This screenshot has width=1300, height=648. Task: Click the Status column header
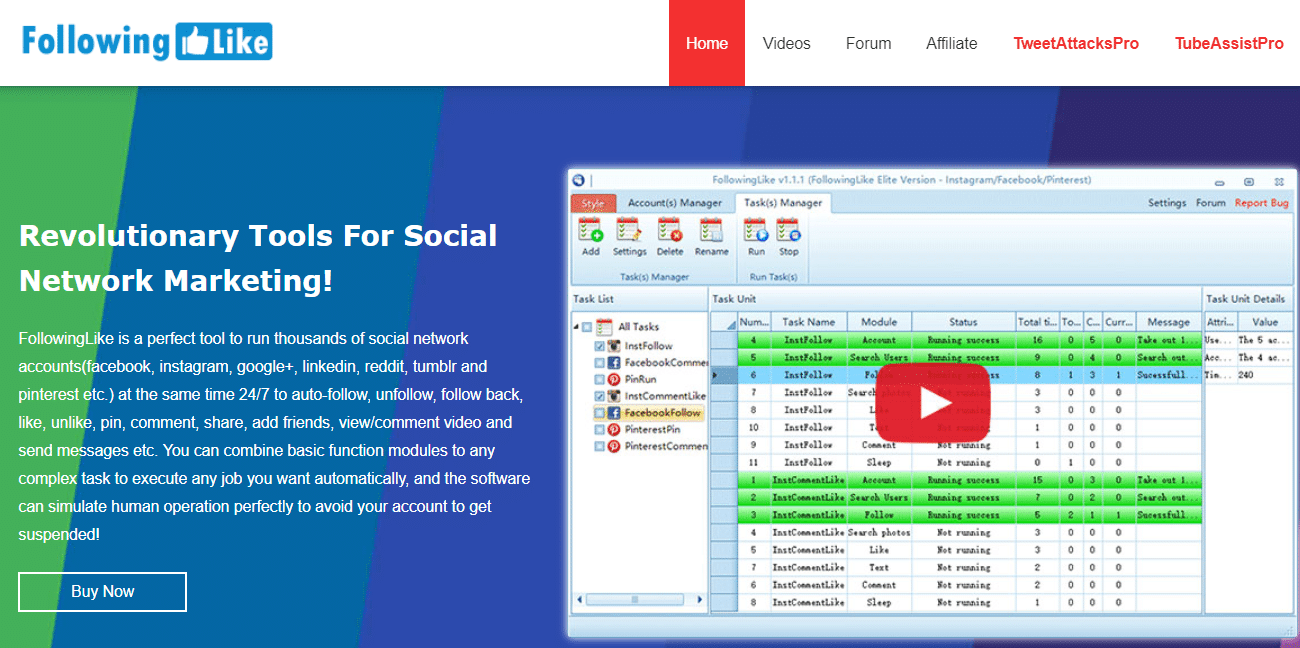pos(963,322)
